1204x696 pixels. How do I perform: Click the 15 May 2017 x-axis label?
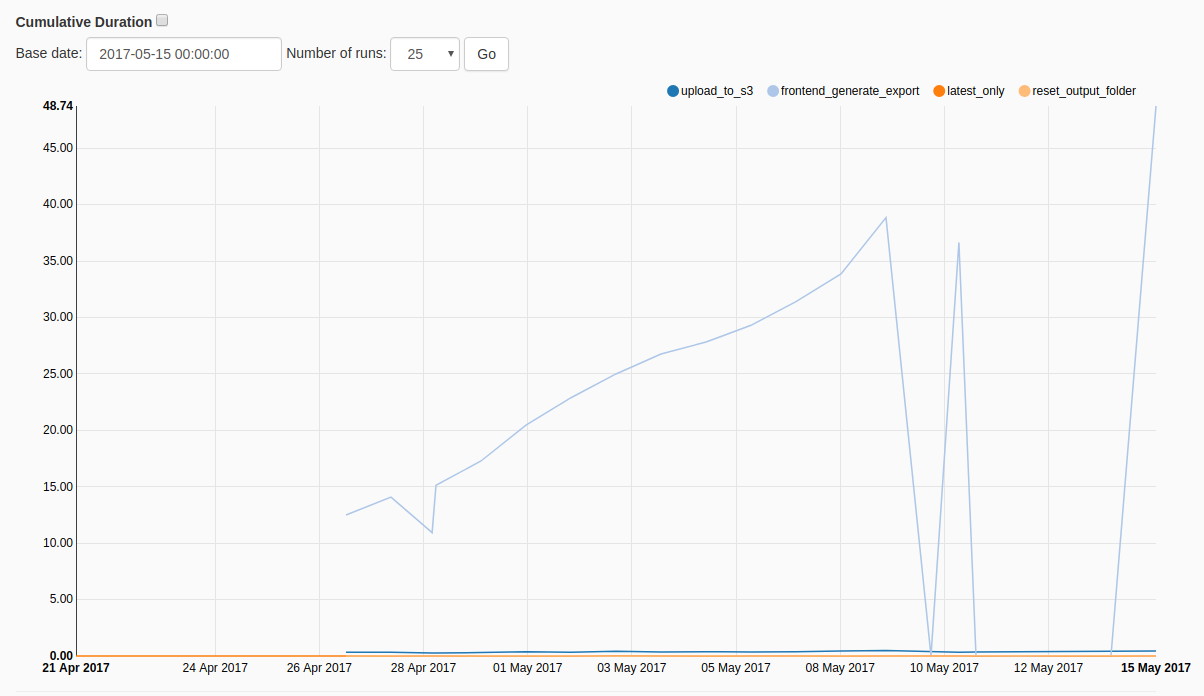tap(1155, 667)
